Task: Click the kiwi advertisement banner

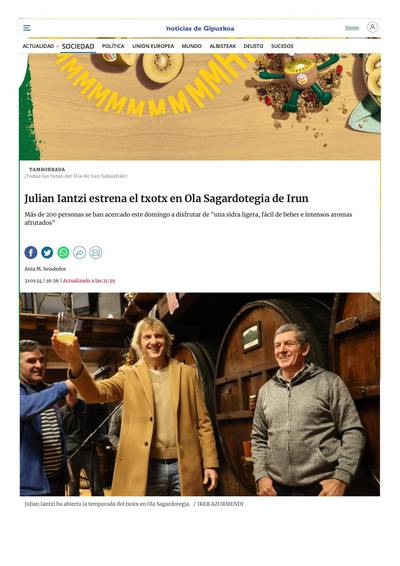Action: (x=200, y=106)
